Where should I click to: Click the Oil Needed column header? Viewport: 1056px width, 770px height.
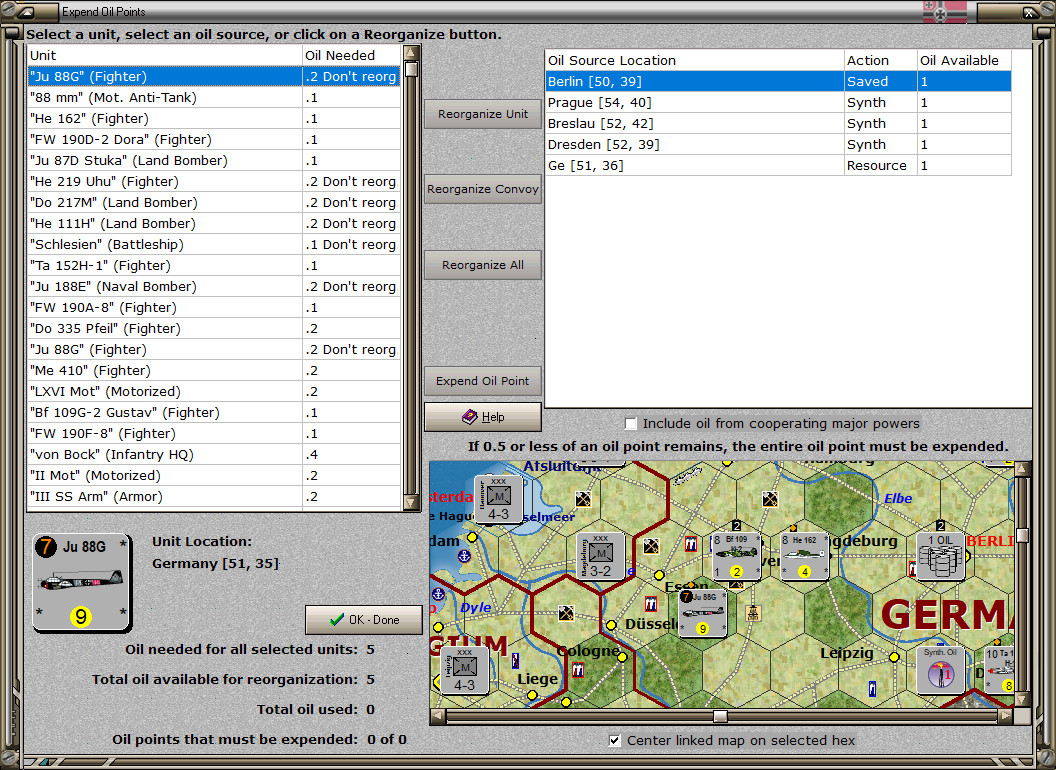coord(352,55)
